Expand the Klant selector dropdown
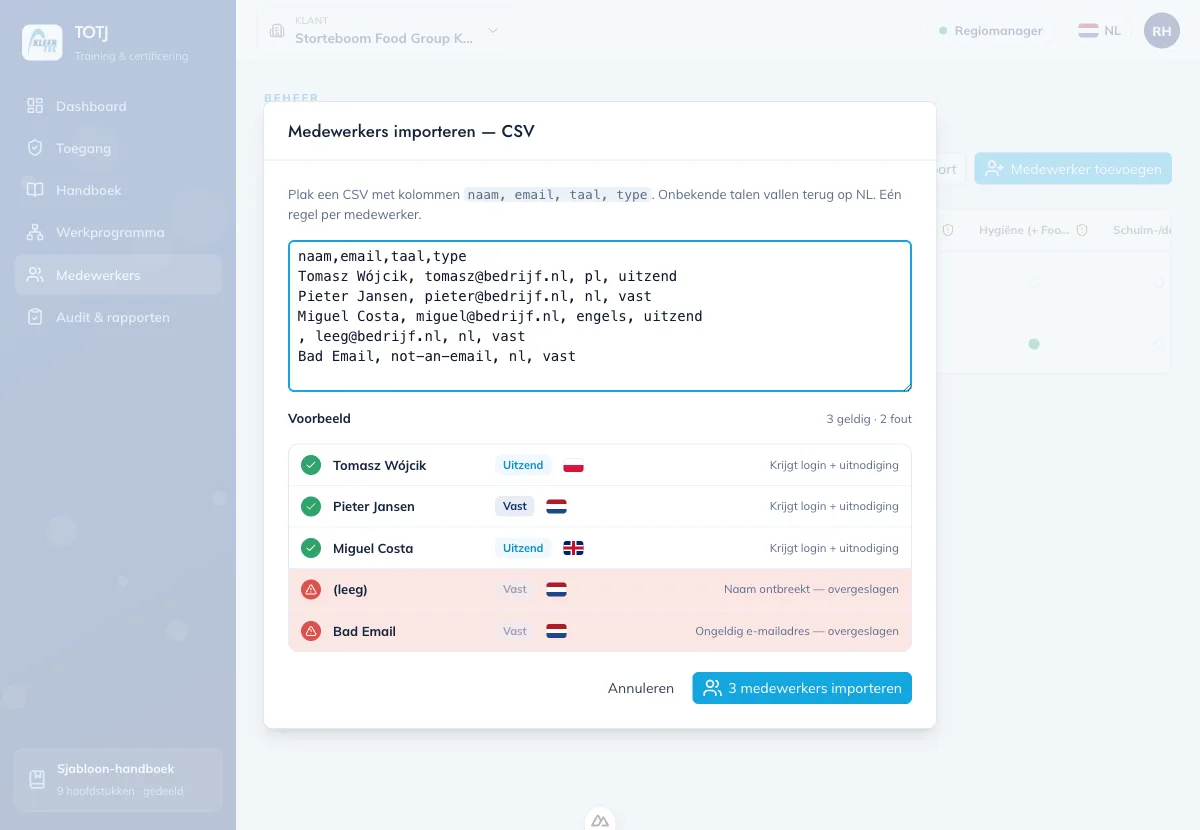The width and height of the screenshot is (1200, 830). point(385,31)
